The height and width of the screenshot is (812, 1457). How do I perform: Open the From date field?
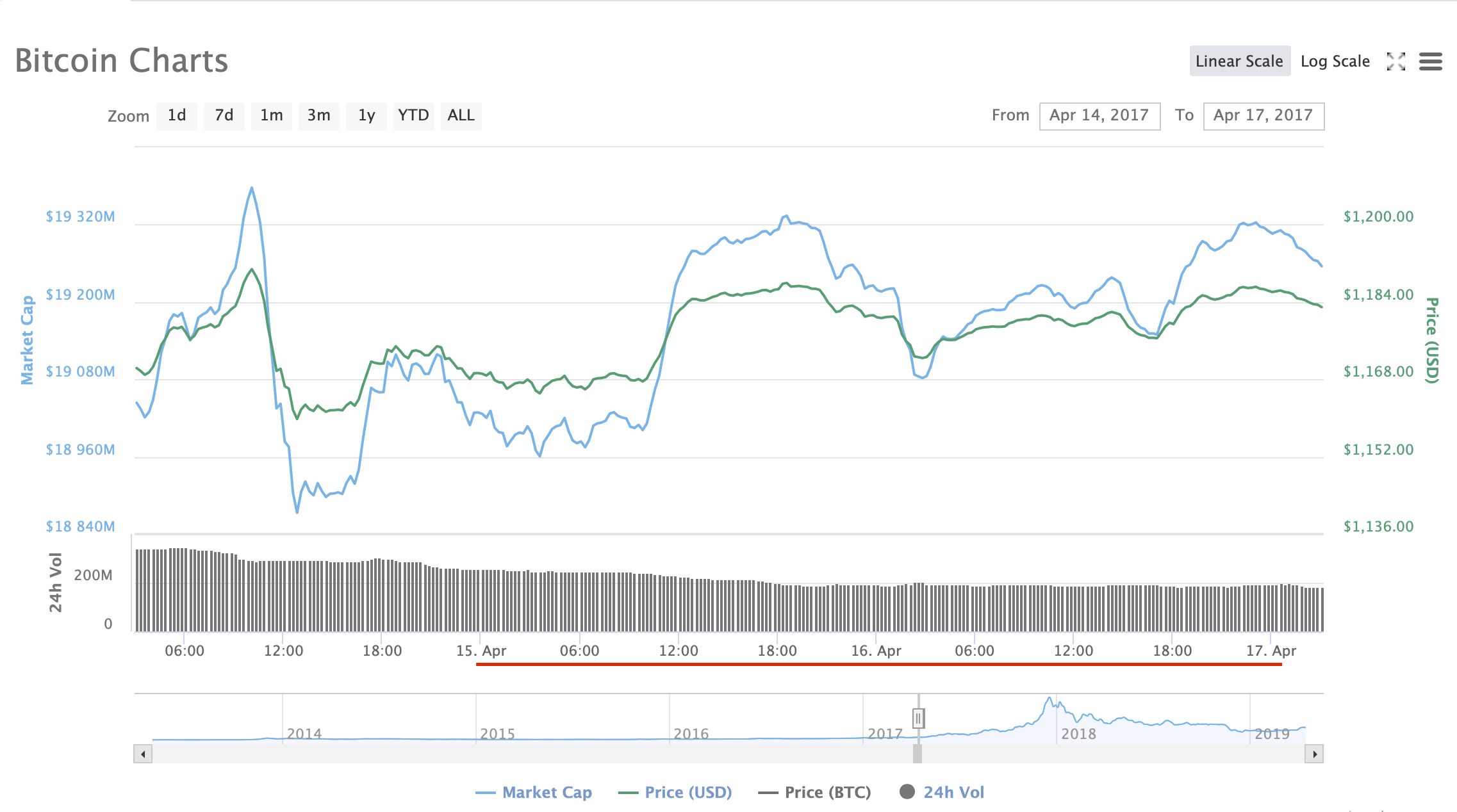coord(1099,116)
